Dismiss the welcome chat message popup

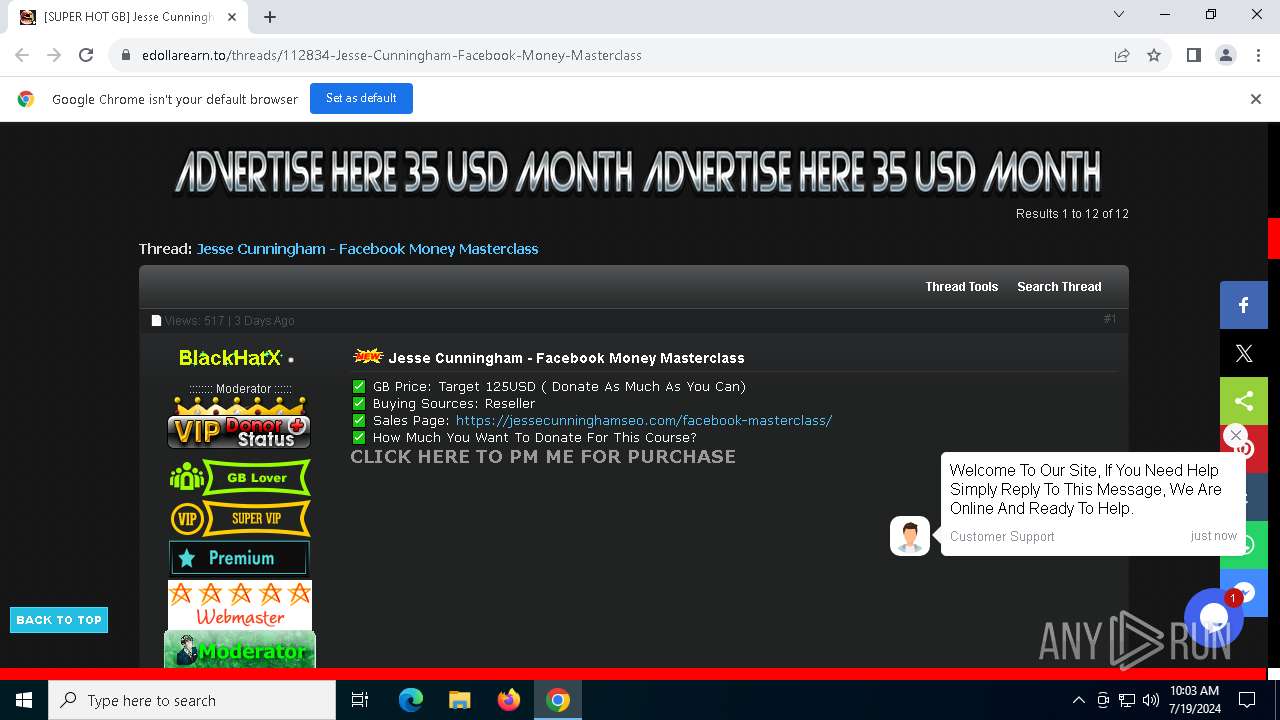tap(1235, 435)
